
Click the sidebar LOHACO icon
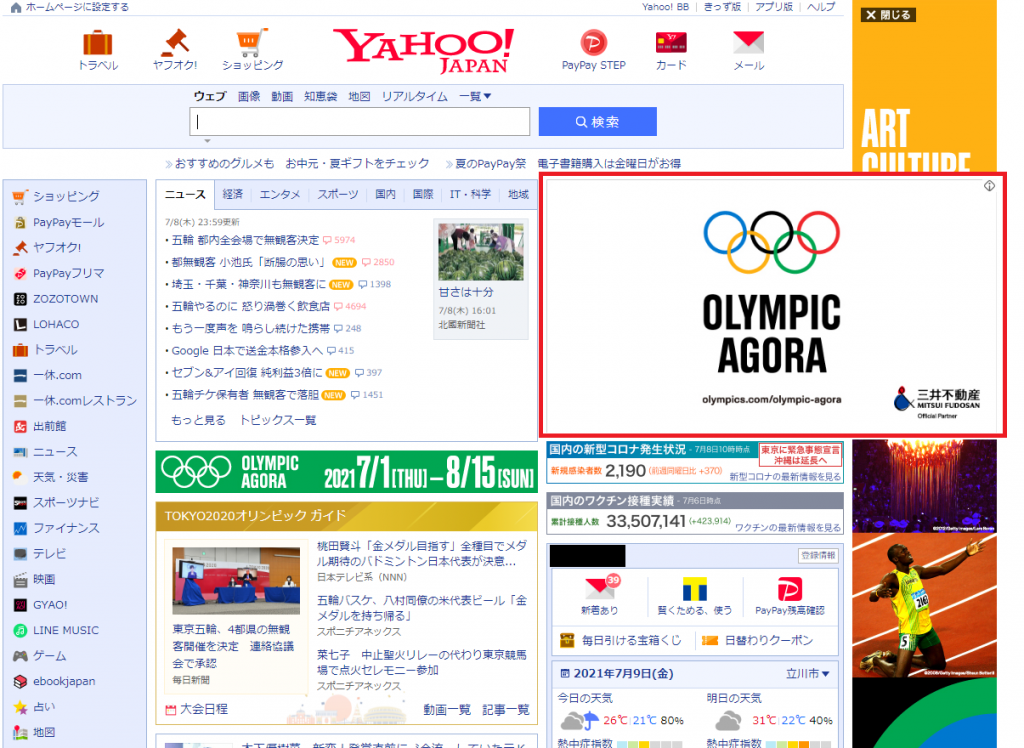click(20, 324)
